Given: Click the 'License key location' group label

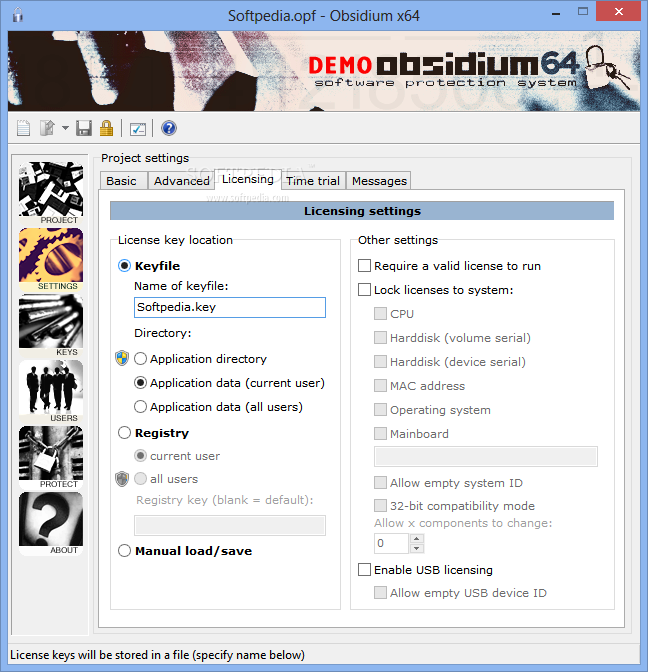Looking at the screenshot, I should point(175,240).
